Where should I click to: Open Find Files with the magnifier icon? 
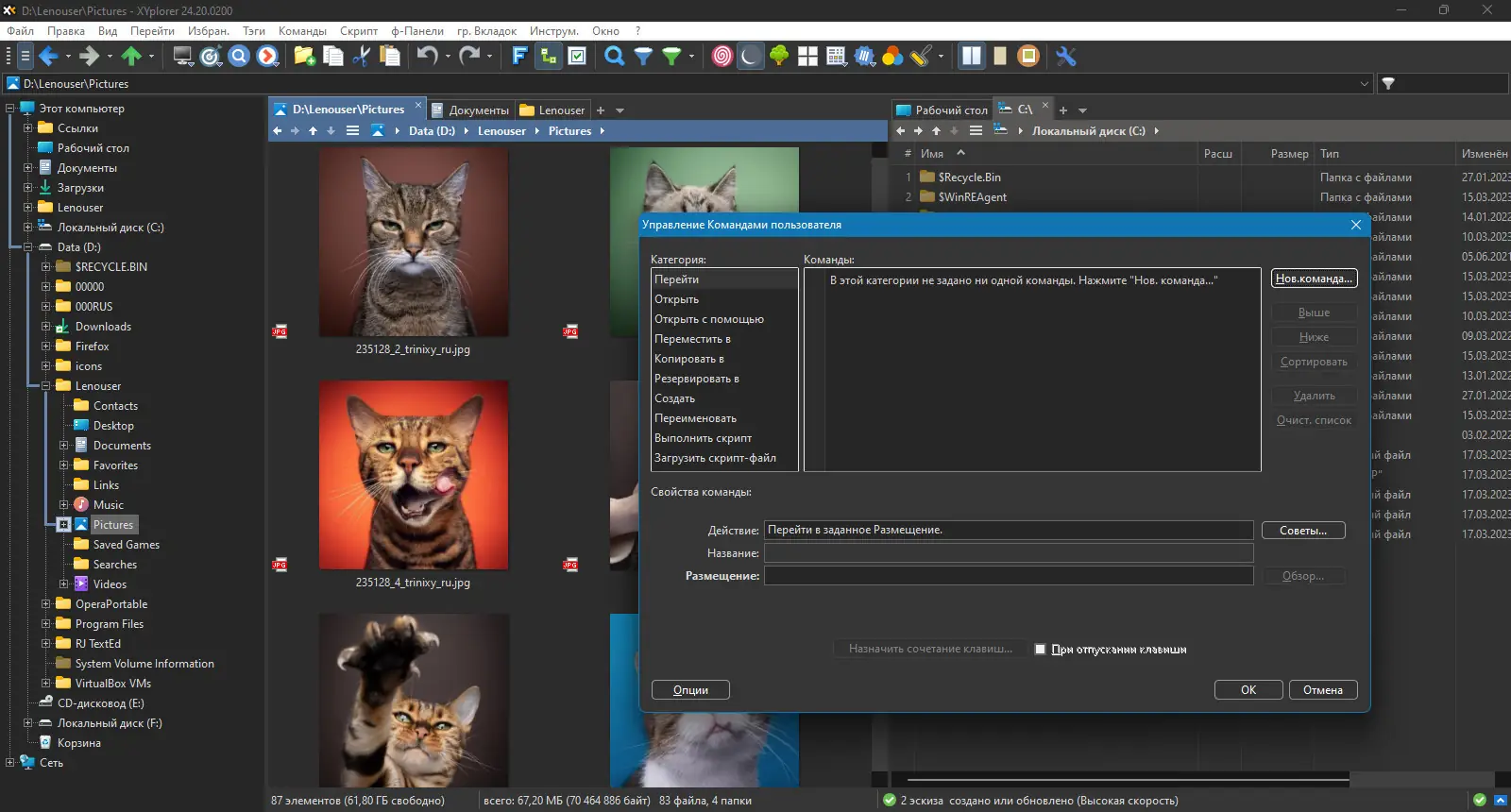(x=614, y=57)
